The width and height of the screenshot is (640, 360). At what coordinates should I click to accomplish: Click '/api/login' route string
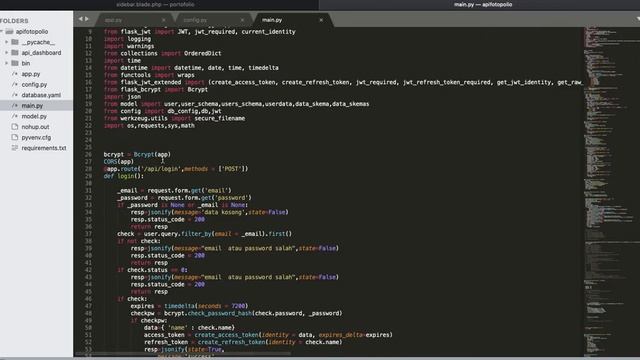click(x=160, y=169)
